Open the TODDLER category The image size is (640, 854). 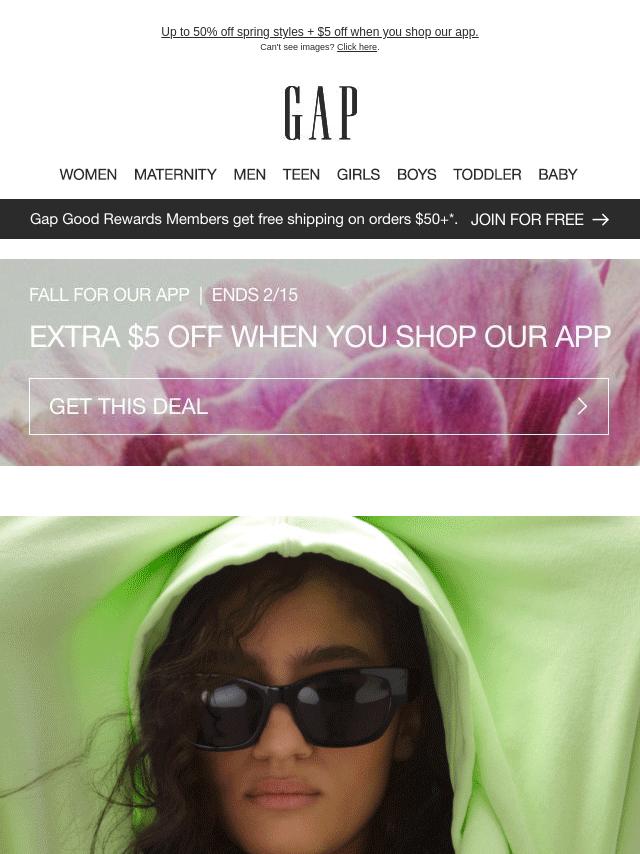(x=487, y=174)
